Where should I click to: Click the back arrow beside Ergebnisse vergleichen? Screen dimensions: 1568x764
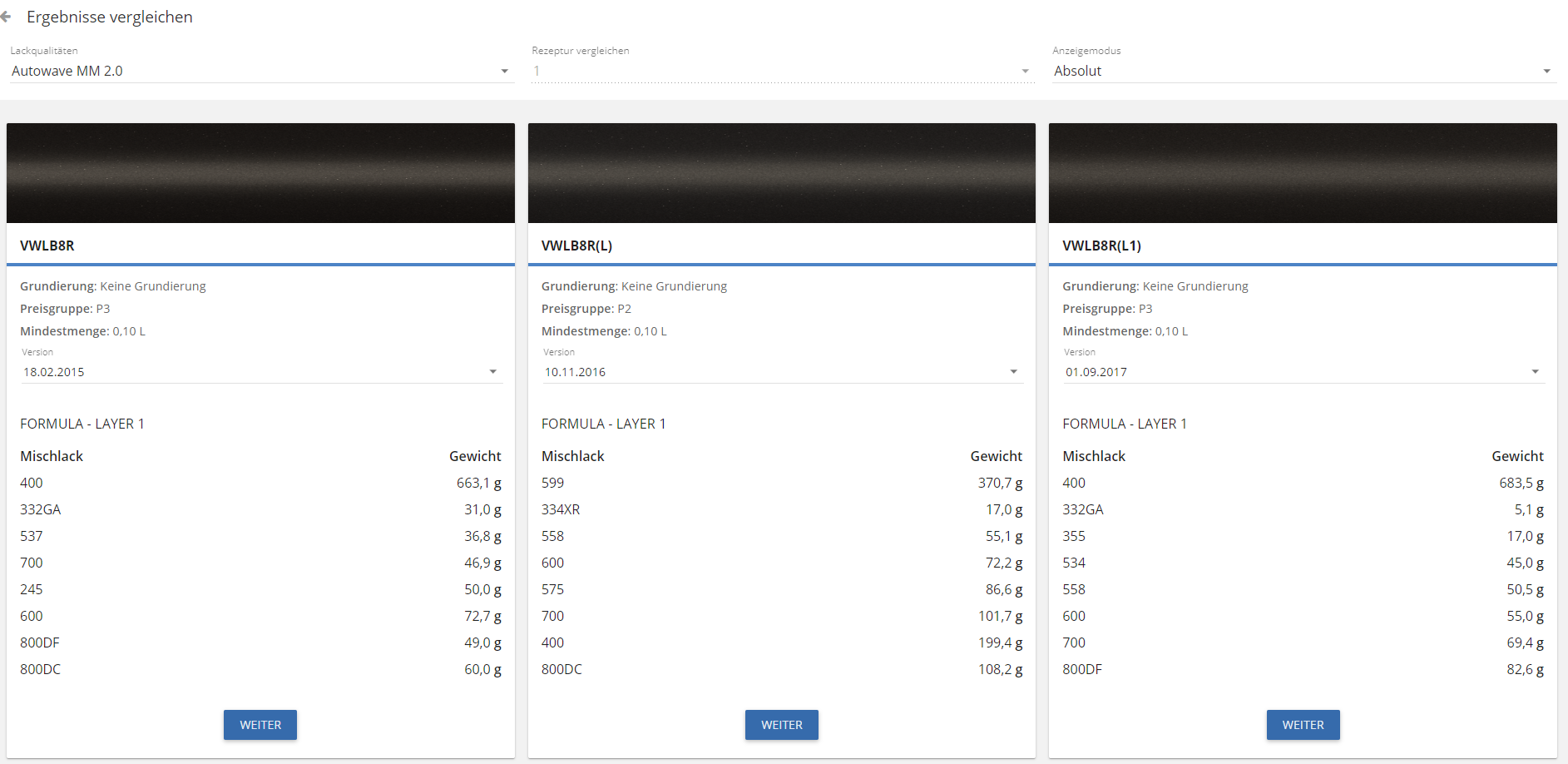click(x=6, y=17)
